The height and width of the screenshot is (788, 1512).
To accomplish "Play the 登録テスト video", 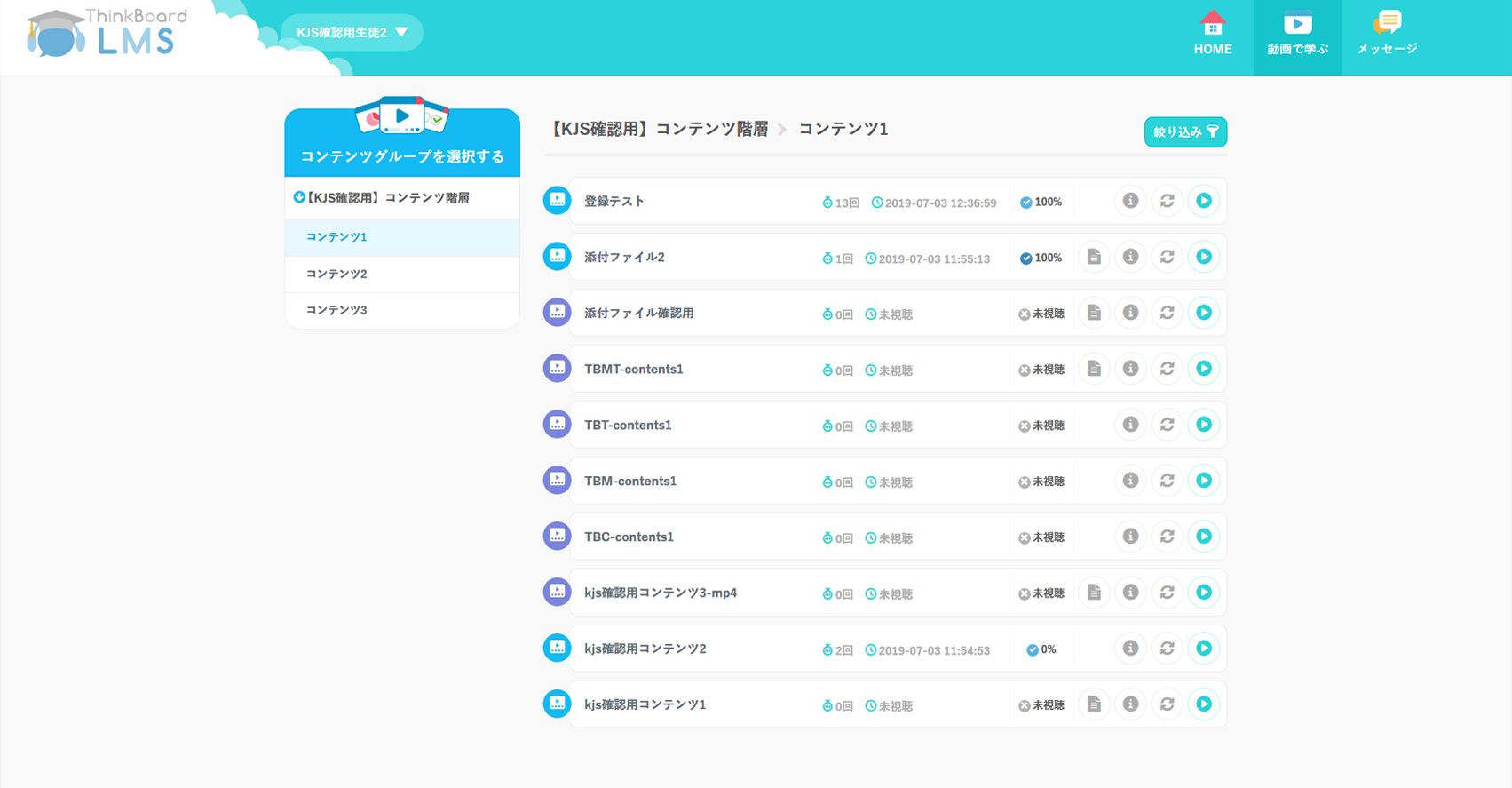I will pos(1204,201).
